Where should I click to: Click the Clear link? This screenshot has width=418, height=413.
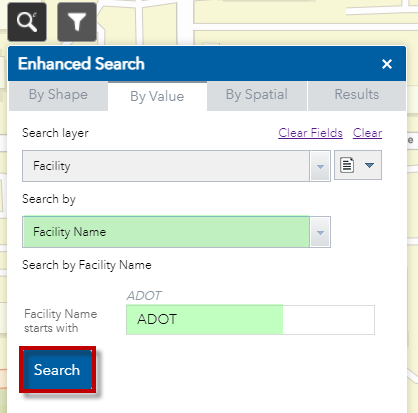click(367, 133)
